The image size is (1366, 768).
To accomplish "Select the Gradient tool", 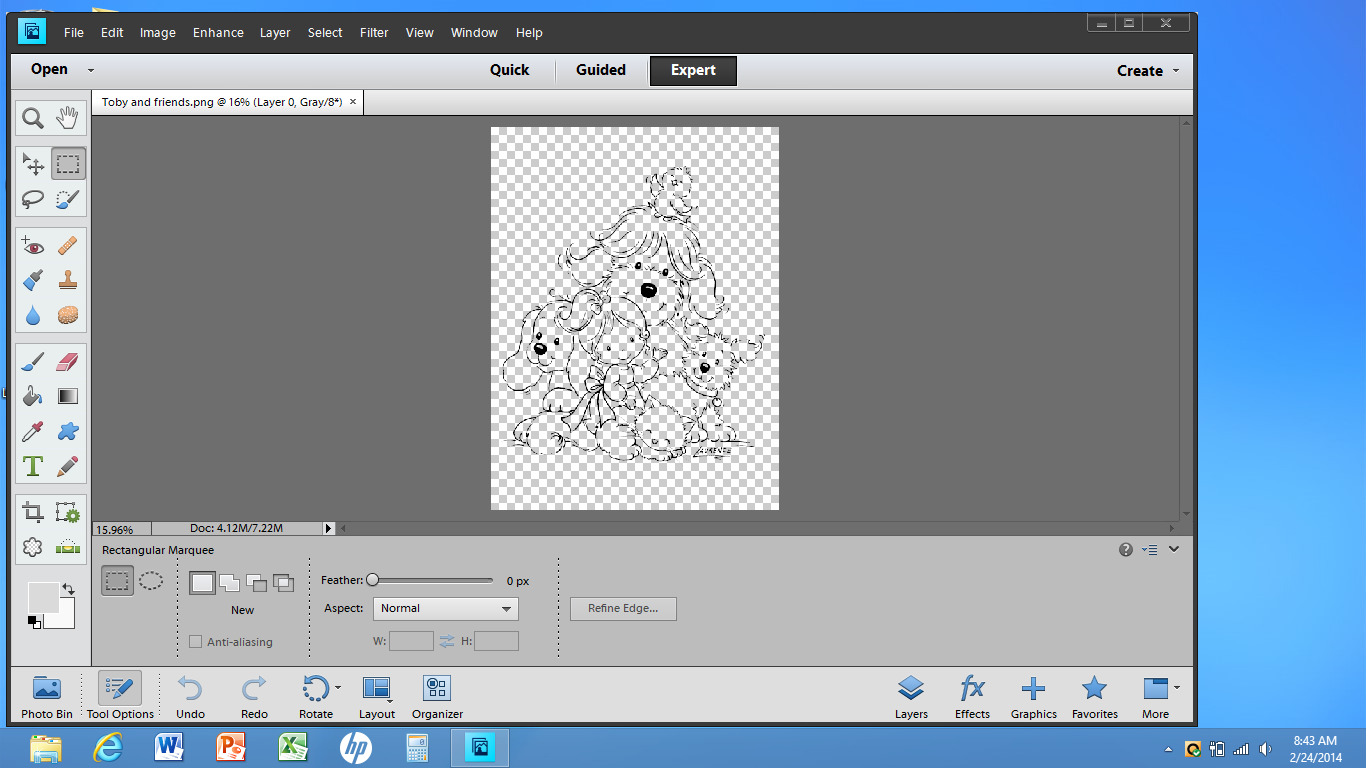I will pos(67,396).
